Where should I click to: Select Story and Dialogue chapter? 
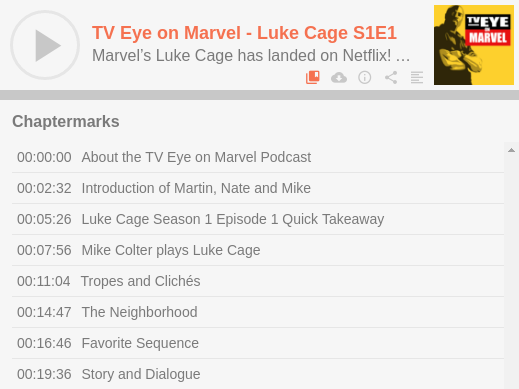coord(258,374)
